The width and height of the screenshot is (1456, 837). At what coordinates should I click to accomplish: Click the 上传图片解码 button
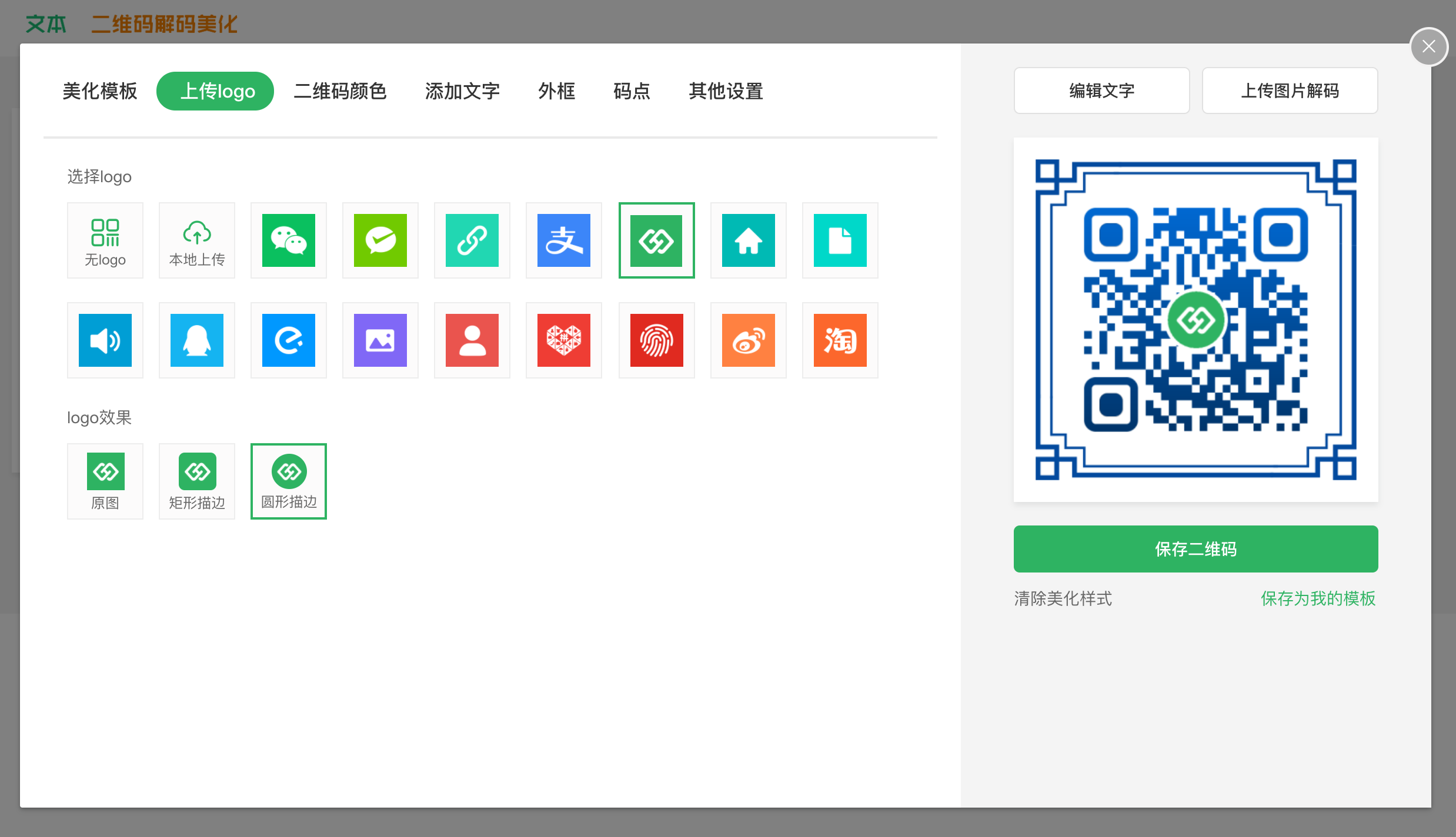click(x=1290, y=91)
